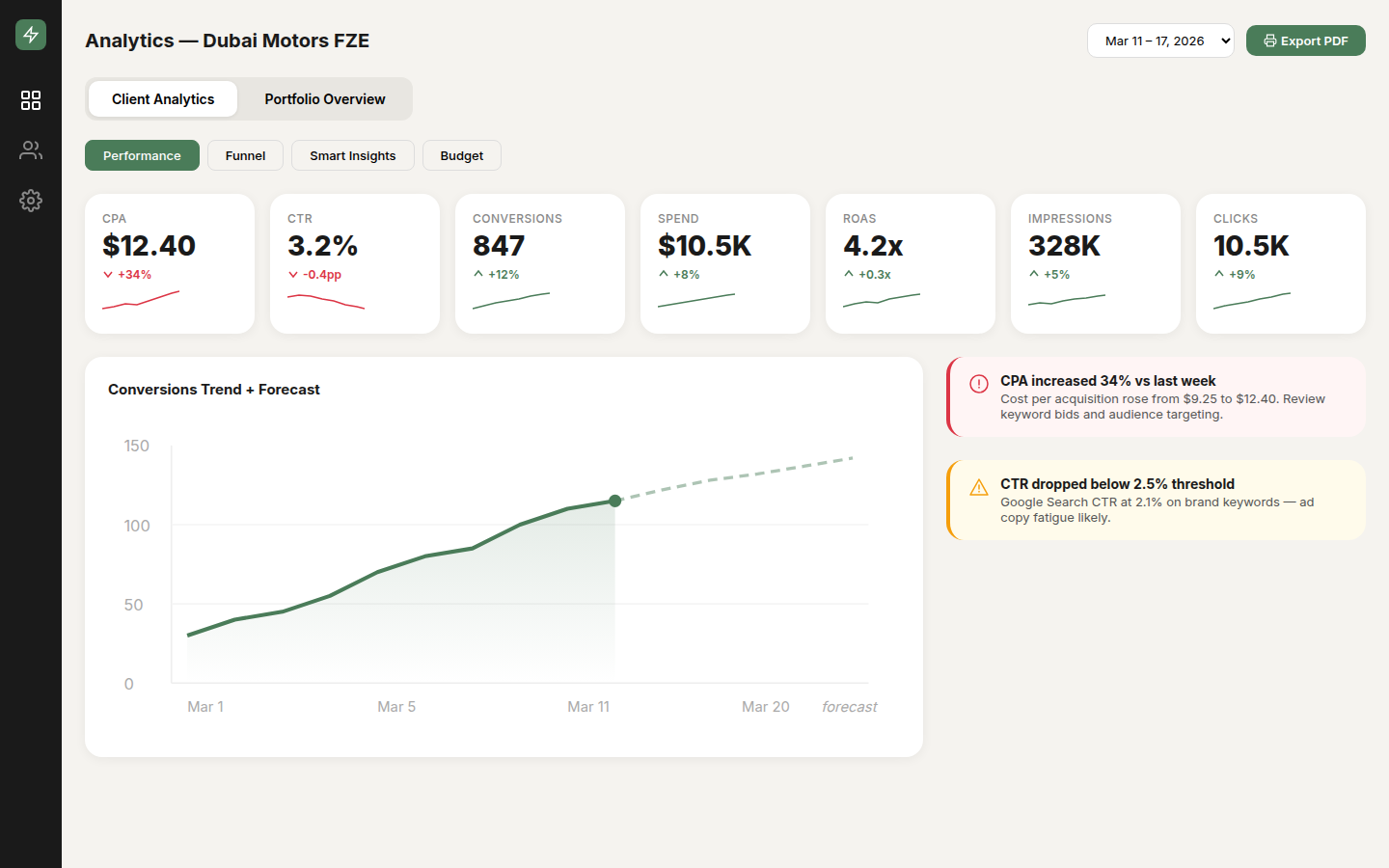Switch to the Client Analytics tab

[x=163, y=99]
